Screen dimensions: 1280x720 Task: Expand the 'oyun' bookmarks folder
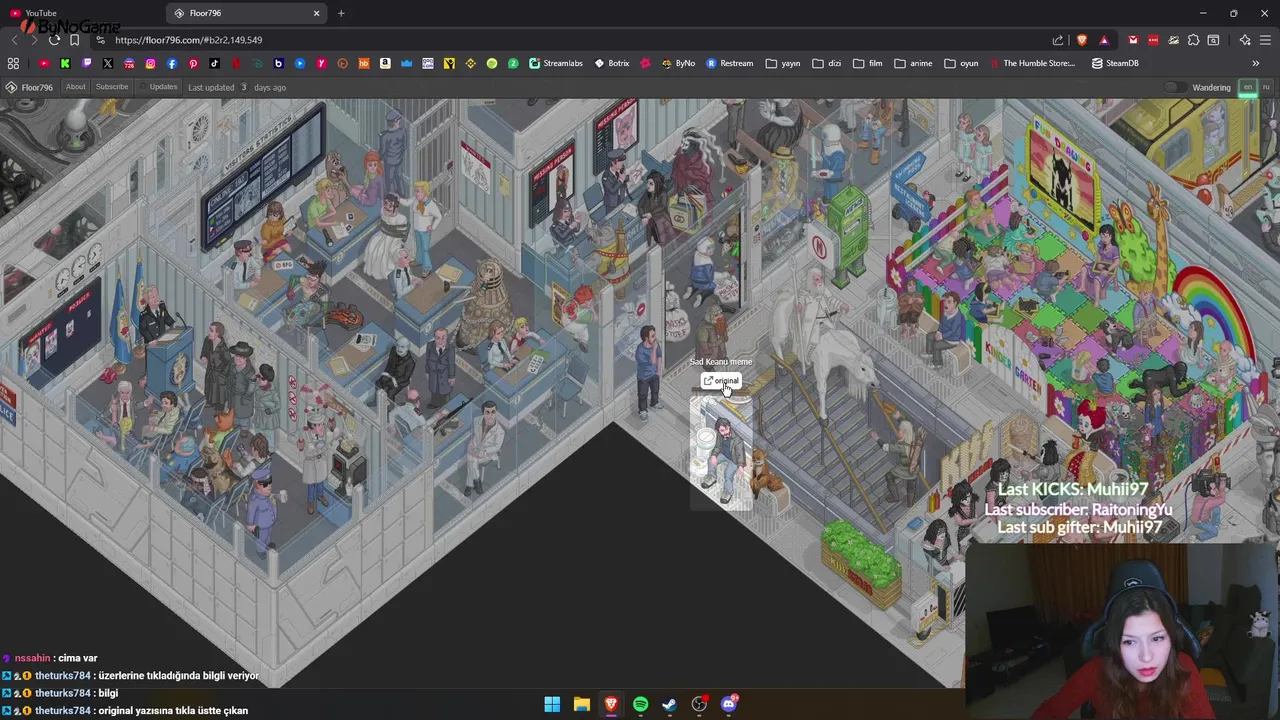point(961,63)
